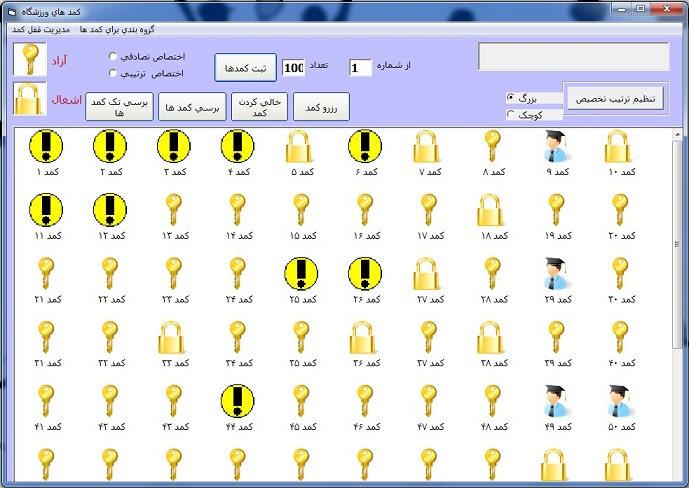Choose the اختصاص تصادفی random allocation option
Image resolution: width=689 pixels, height=488 pixels.
pyautogui.click(x=113, y=56)
